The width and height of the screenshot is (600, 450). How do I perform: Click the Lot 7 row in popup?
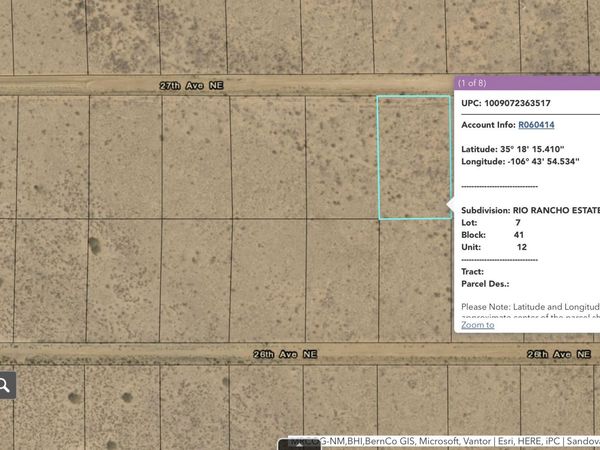[x=491, y=223]
